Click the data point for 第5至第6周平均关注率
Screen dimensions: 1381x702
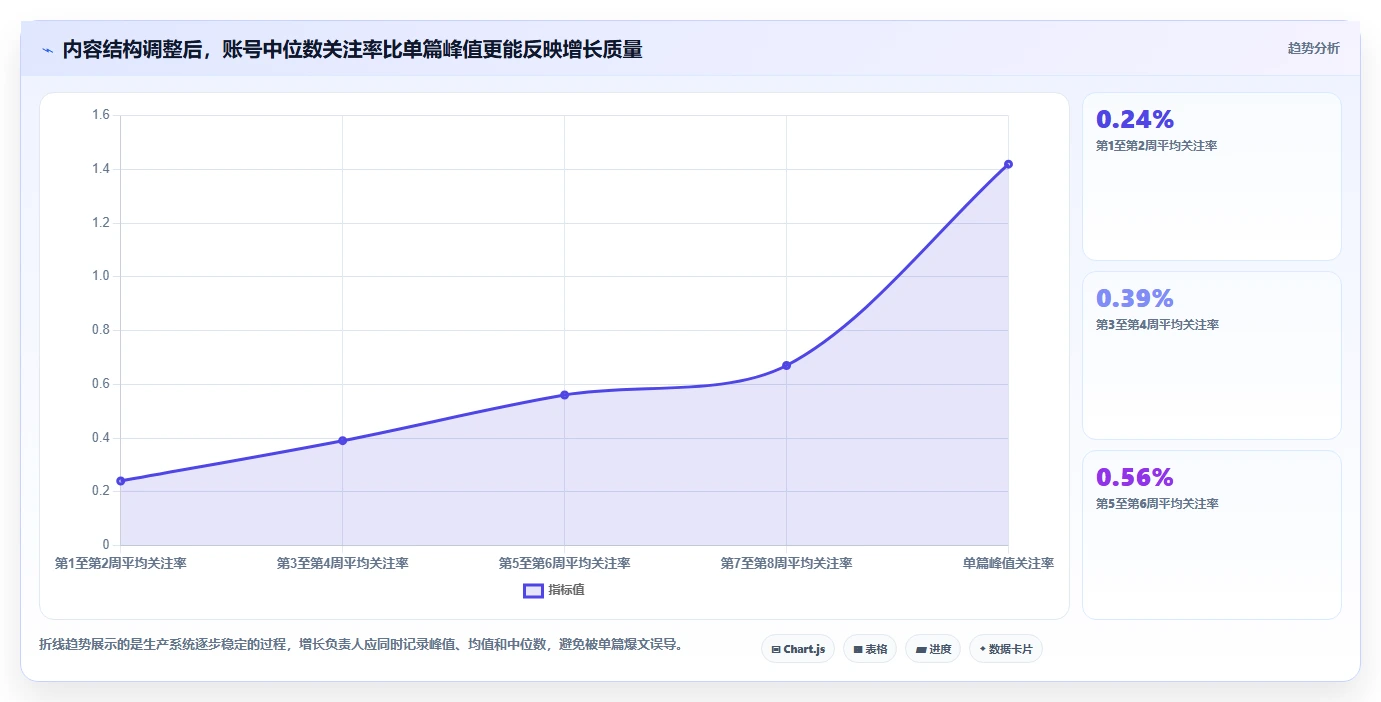point(564,395)
